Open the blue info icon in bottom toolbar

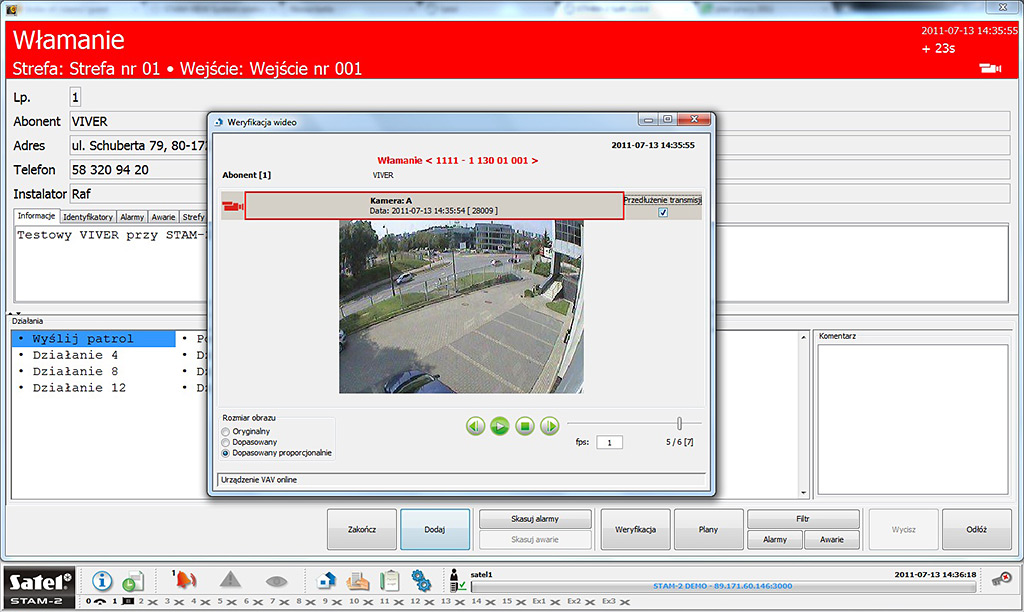click(102, 580)
